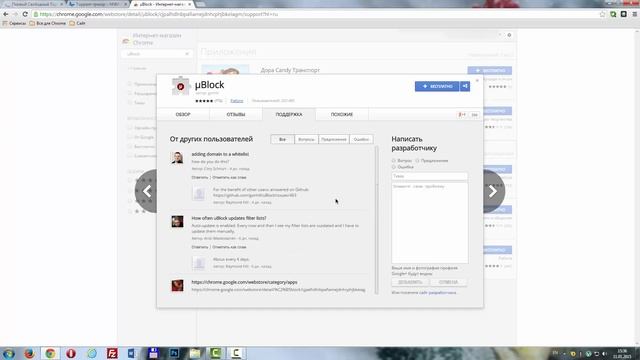The width and height of the screenshot is (640, 360).
Task: Open the floppy-disk app in the taskbar
Action: [153, 353]
